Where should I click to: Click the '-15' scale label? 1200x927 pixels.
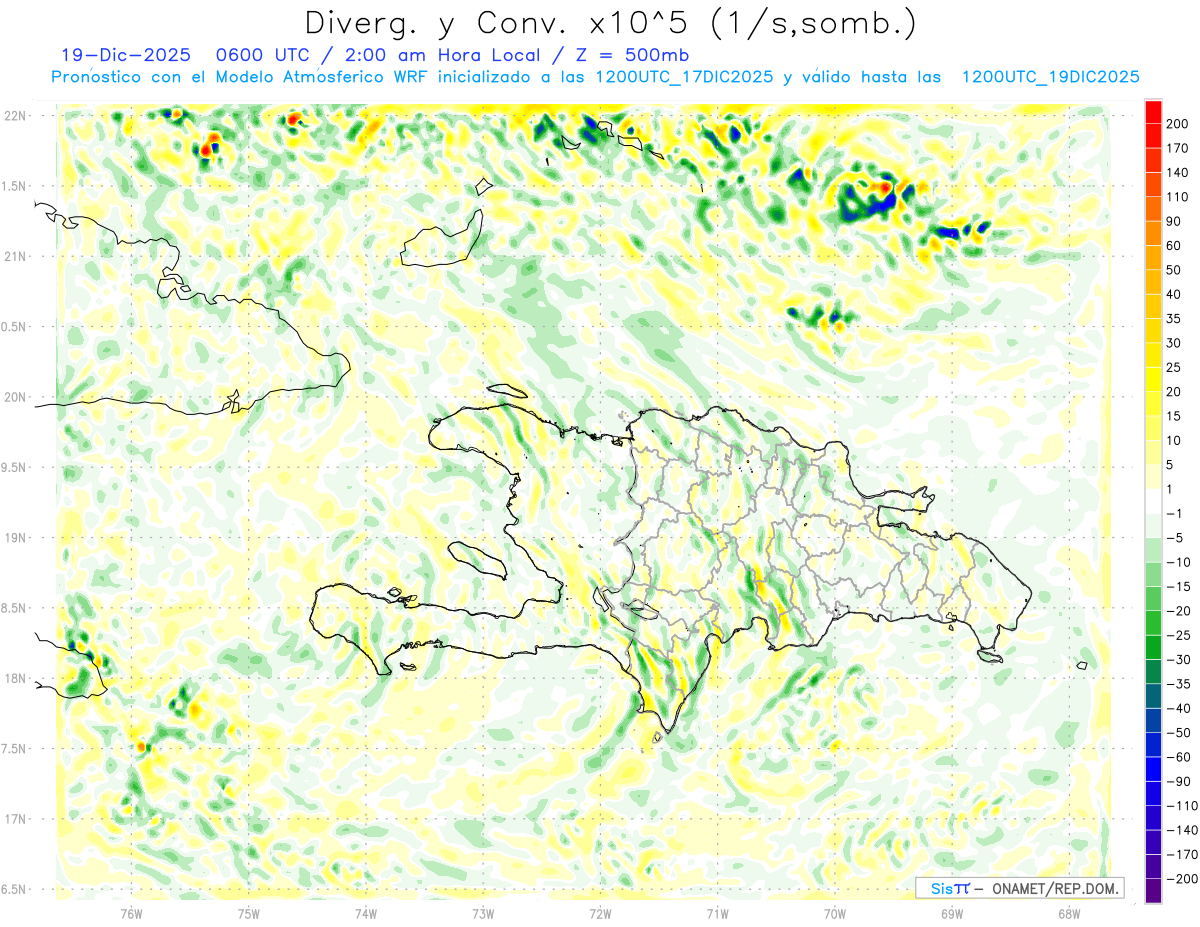1178,587
